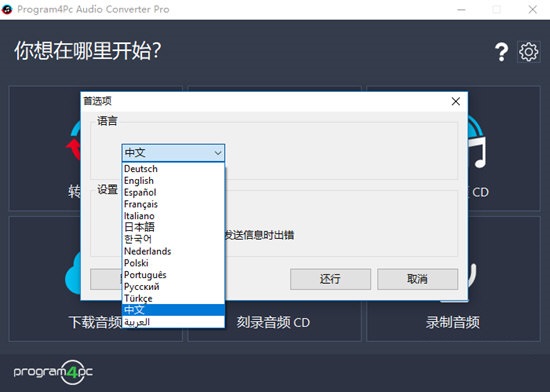
Task: Open the settings gear icon
Action: pyautogui.click(x=529, y=52)
